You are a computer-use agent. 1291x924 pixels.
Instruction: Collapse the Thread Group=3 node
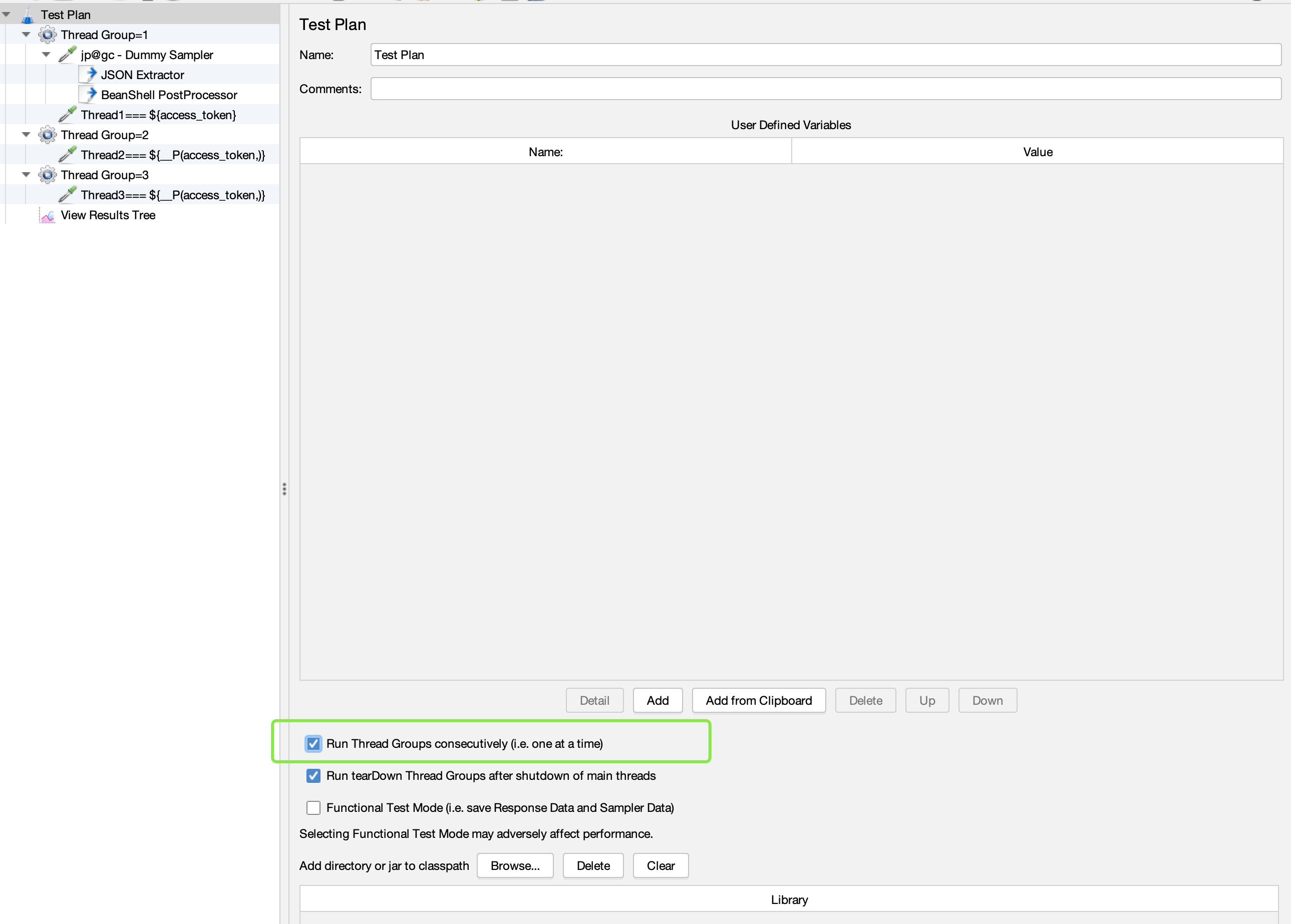click(x=26, y=175)
